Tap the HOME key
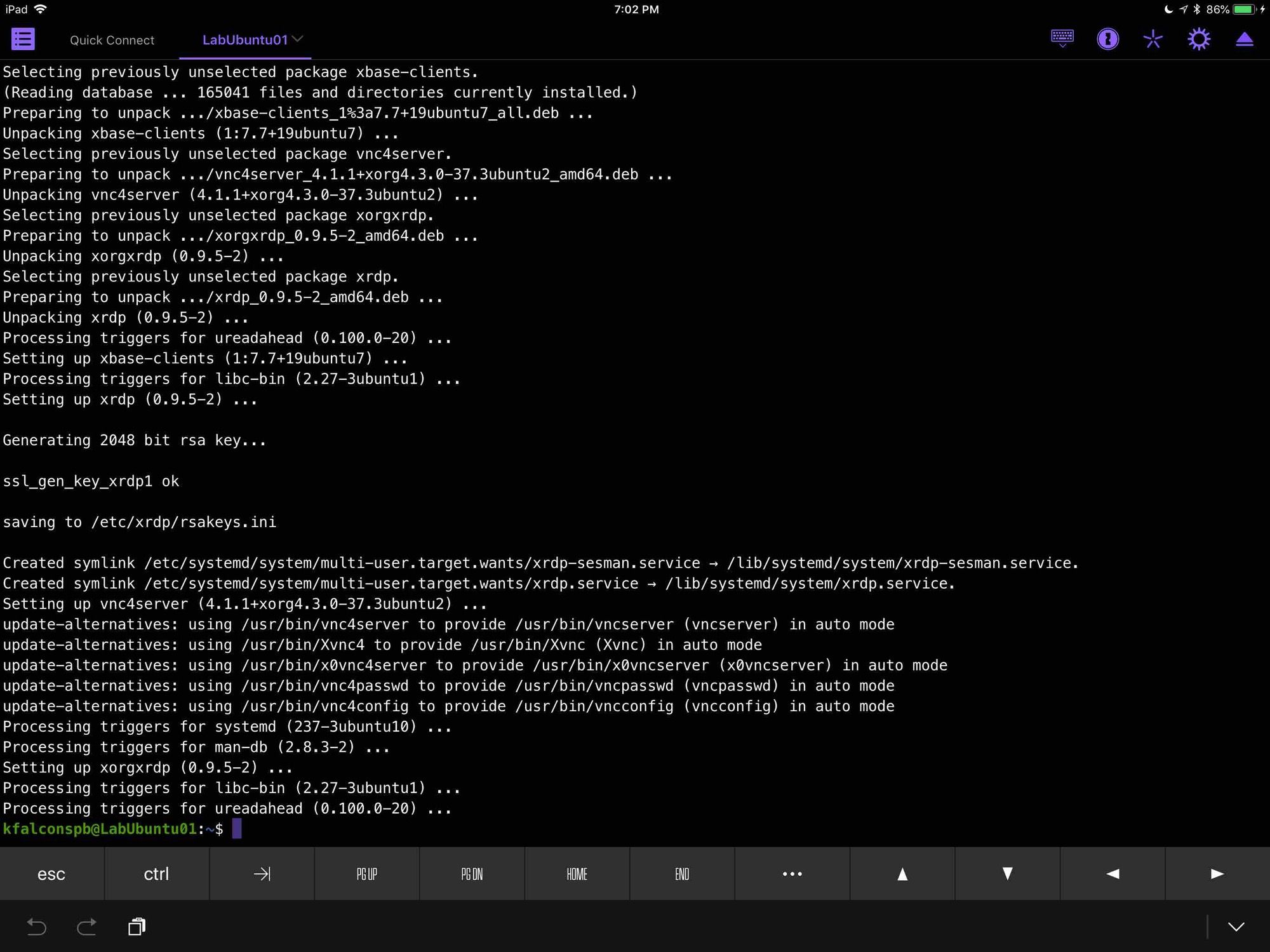This screenshot has width=1270, height=952. 577,874
